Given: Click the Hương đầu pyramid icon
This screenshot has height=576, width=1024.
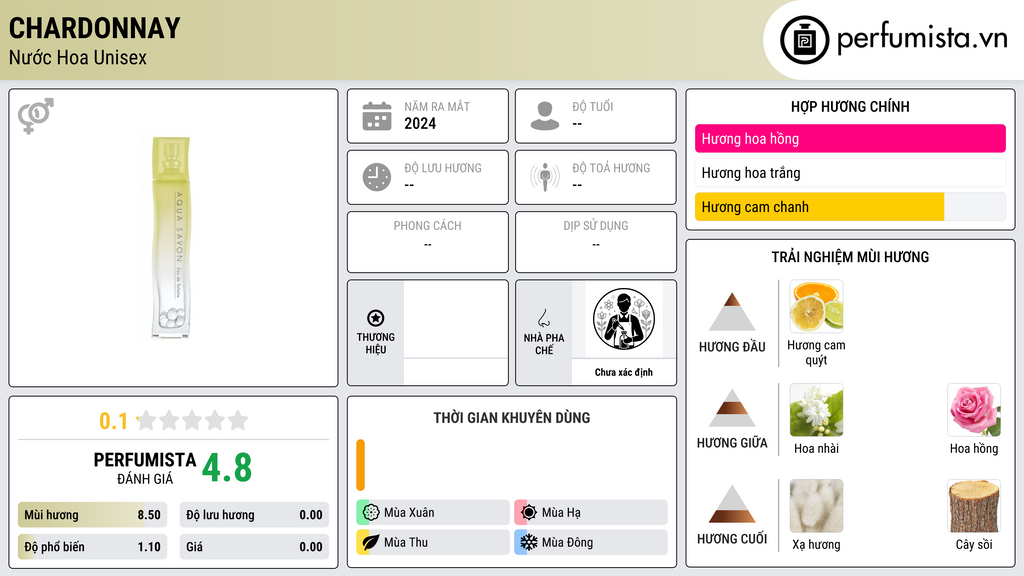Looking at the screenshot, I should pos(732,312).
